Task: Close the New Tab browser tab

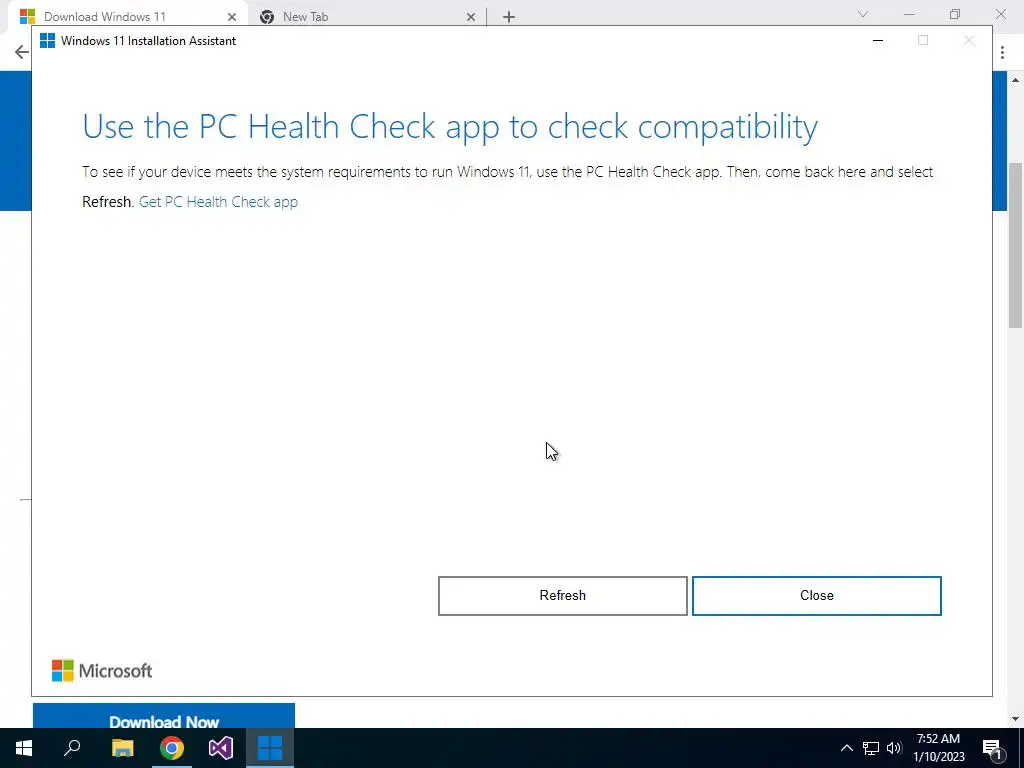Action: (471, 17)
